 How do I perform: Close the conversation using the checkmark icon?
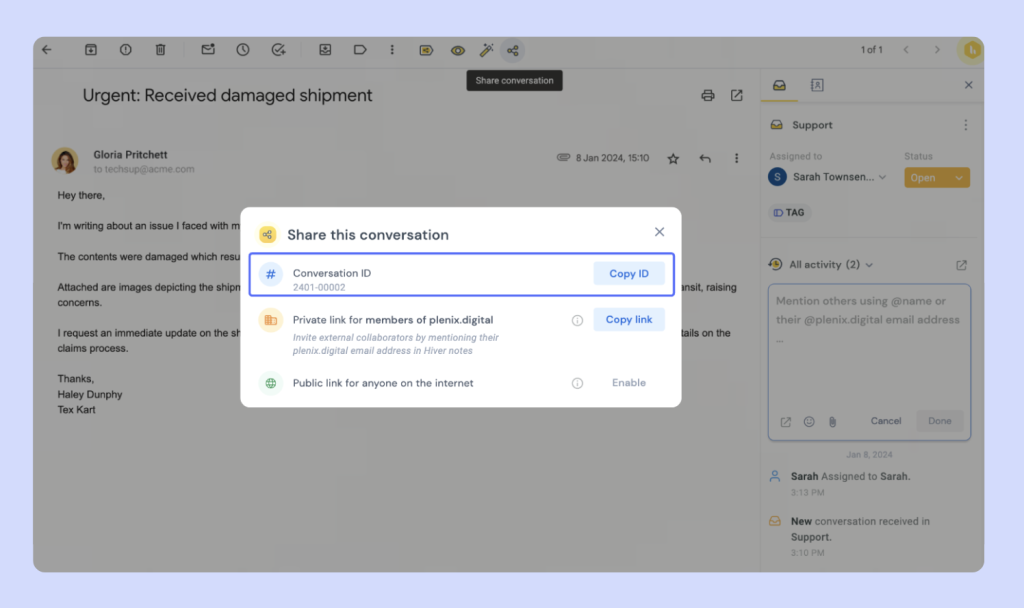click(x=279, y=50)
